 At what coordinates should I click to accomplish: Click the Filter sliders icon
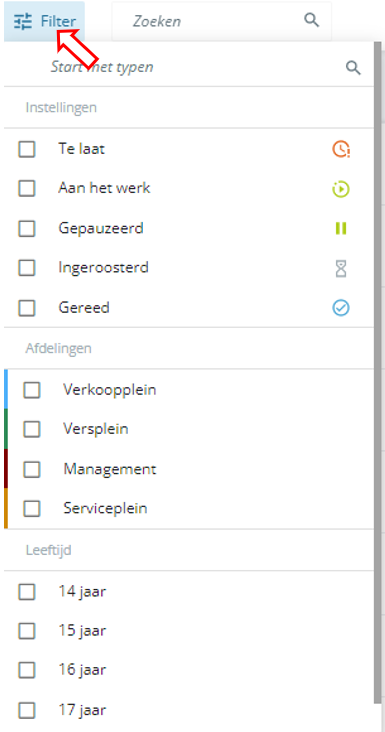(x=22, y=21)
